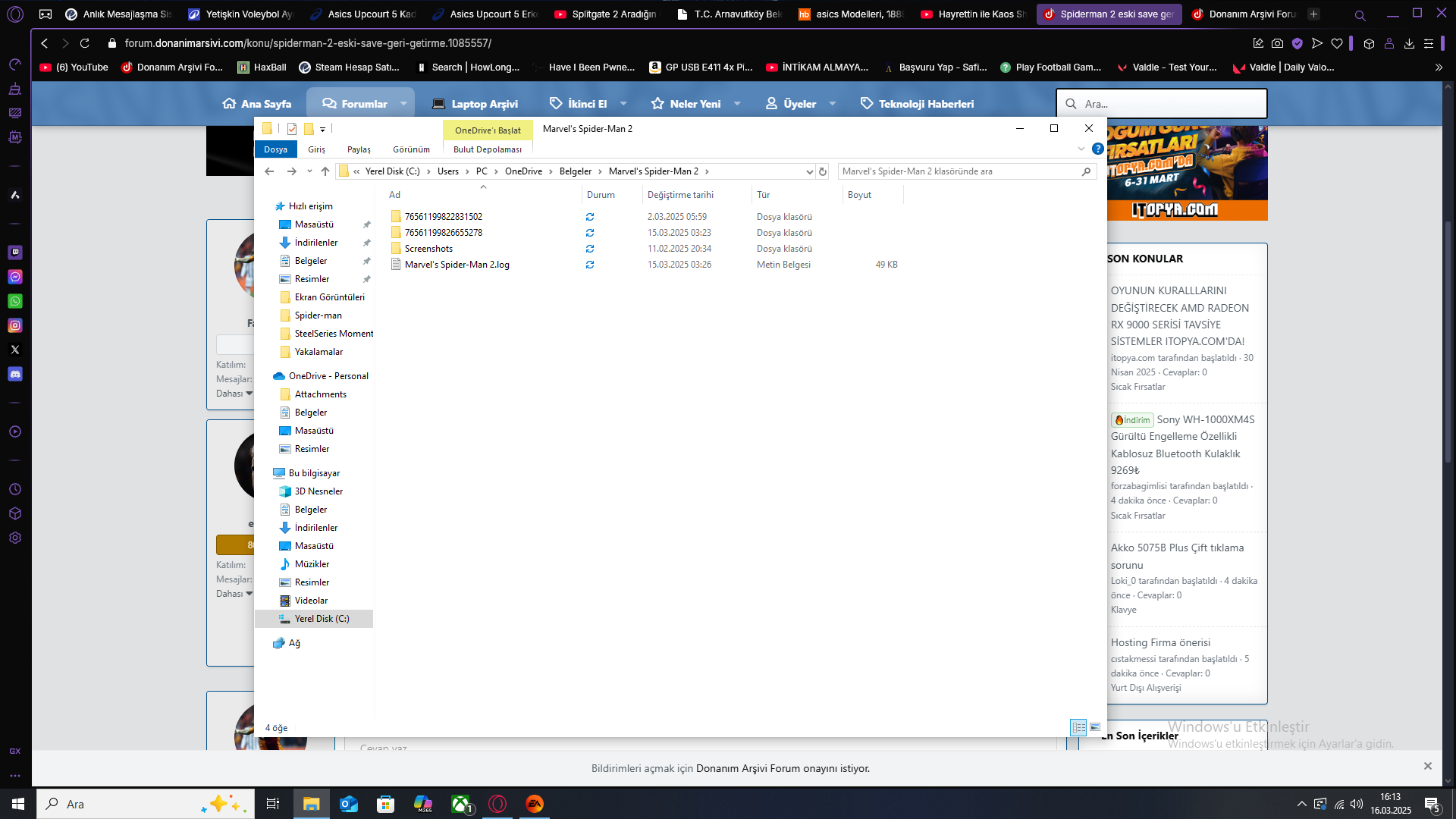Open the Quick Access Toolbar customize dropdown
The width and height of the screenshot is (1456, 819).
coord(322,129)
